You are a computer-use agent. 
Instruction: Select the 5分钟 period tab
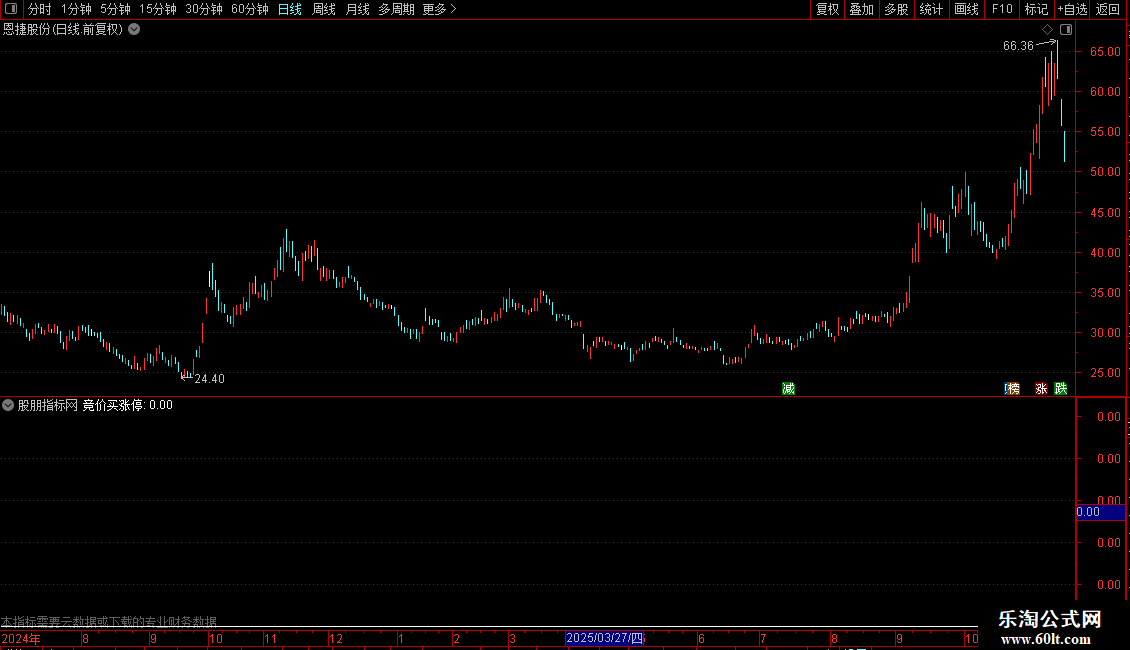(115, 9)
